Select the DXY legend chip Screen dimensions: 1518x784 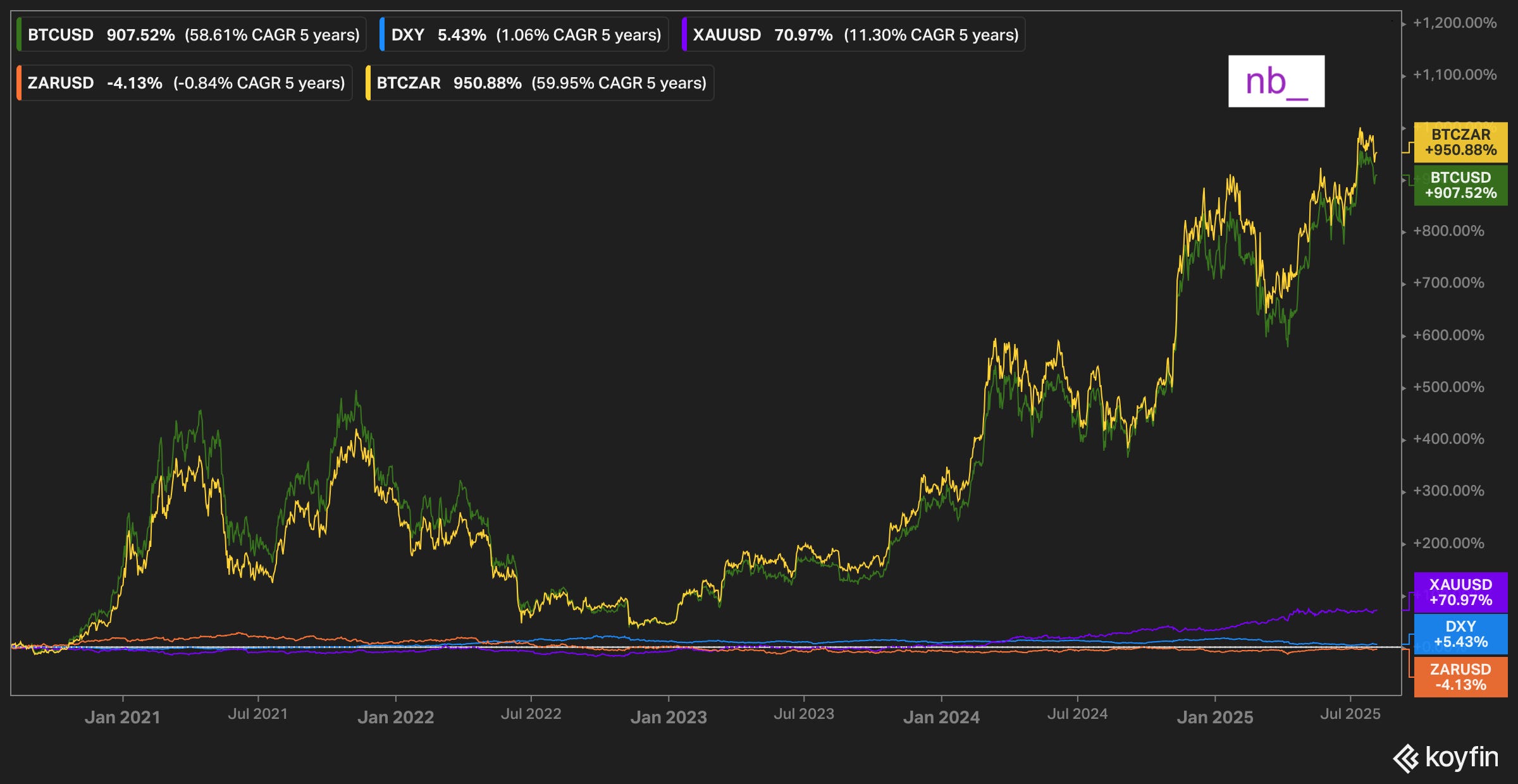[x=524, y=35]
